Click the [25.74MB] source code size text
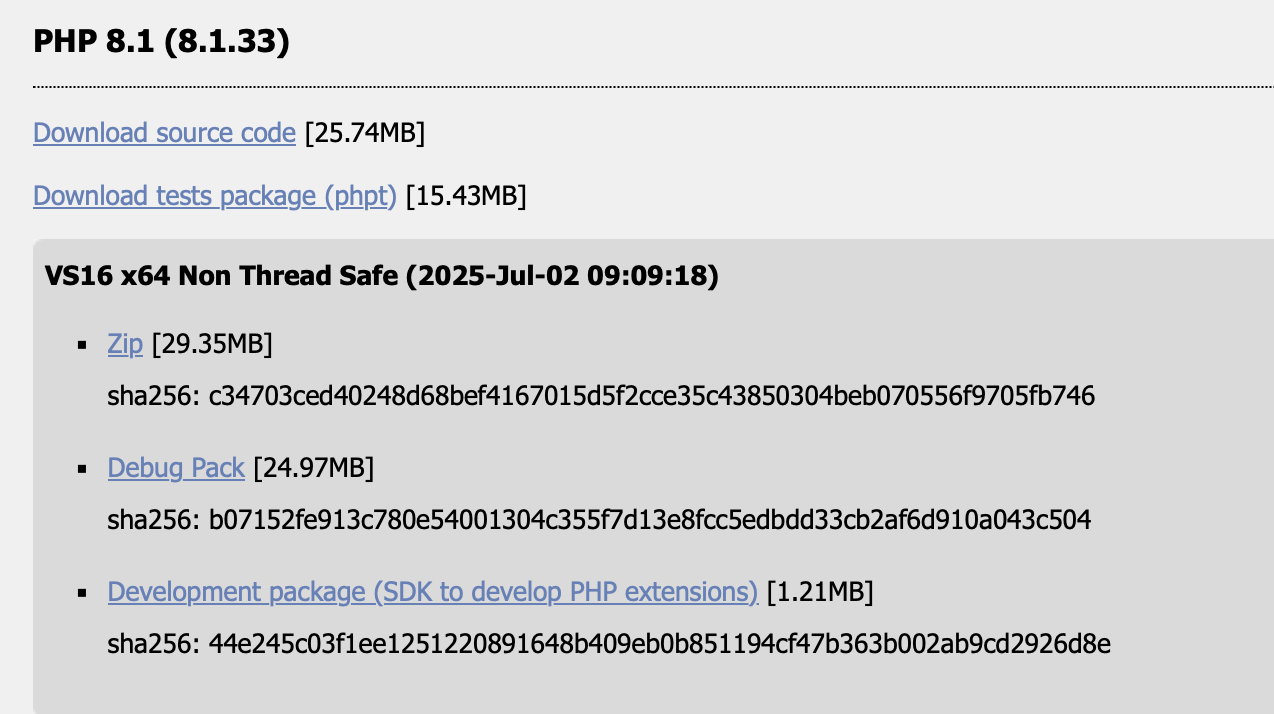 click(x=365, y=133)
